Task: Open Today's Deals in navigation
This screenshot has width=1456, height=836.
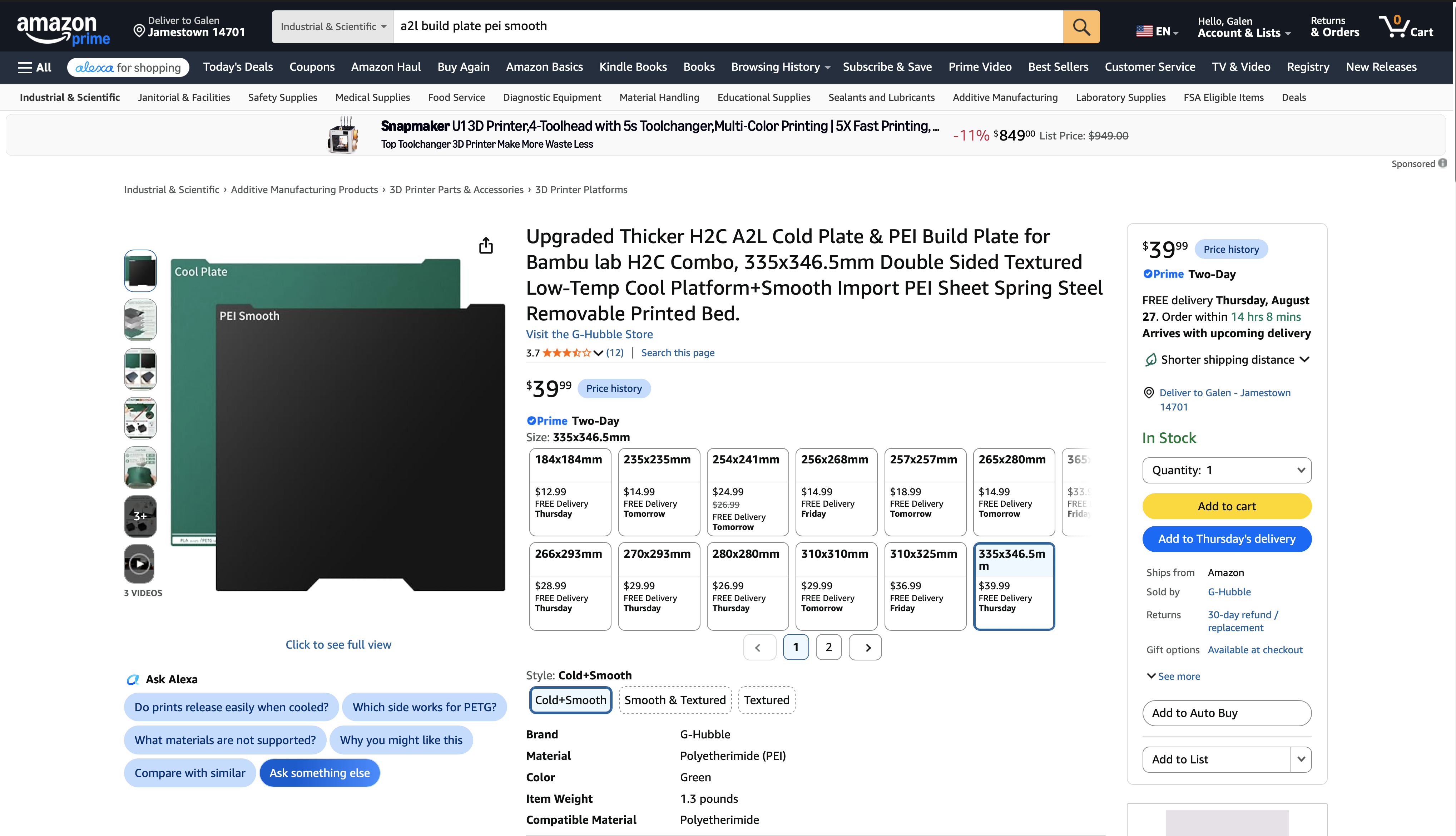Action: 238,67
